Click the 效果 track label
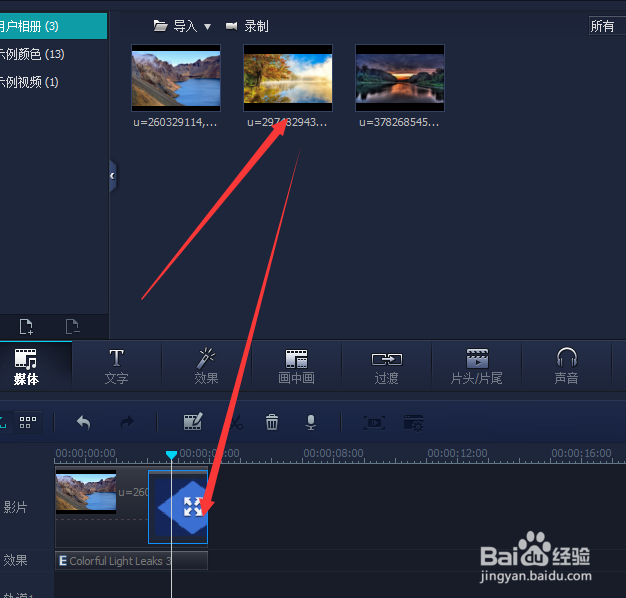This screenshot has height=598, width=626. pos(15,560)
